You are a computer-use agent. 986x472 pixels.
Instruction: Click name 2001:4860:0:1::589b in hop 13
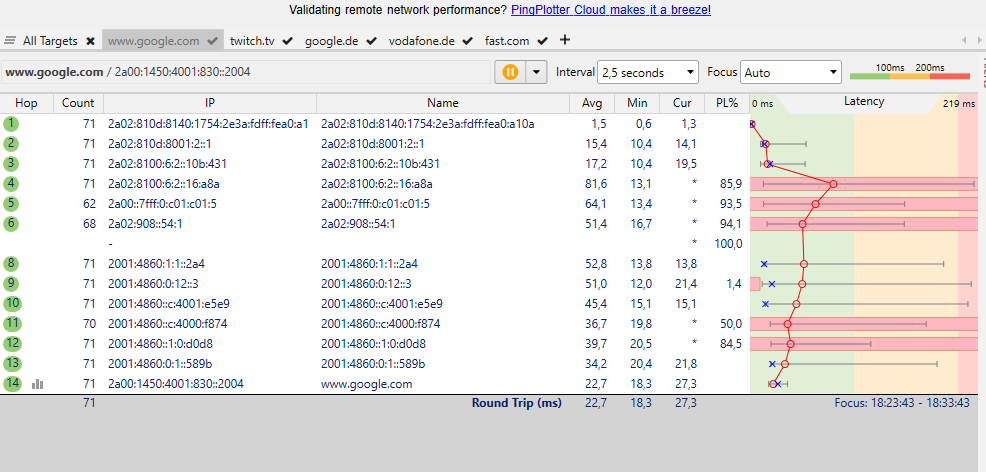(x=373, y=363)
